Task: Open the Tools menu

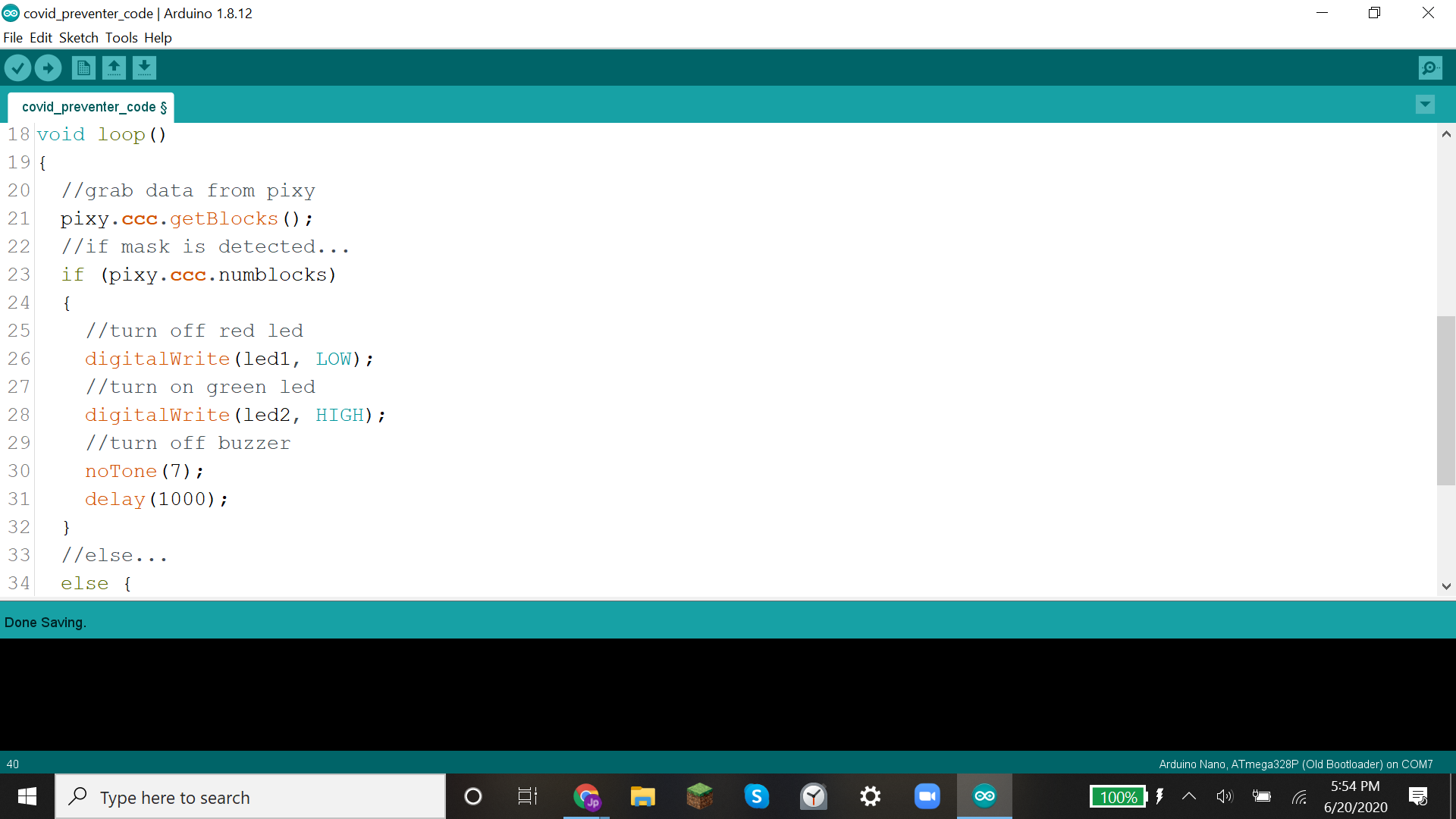Action: pyautogui.click(x=121, y=37)
